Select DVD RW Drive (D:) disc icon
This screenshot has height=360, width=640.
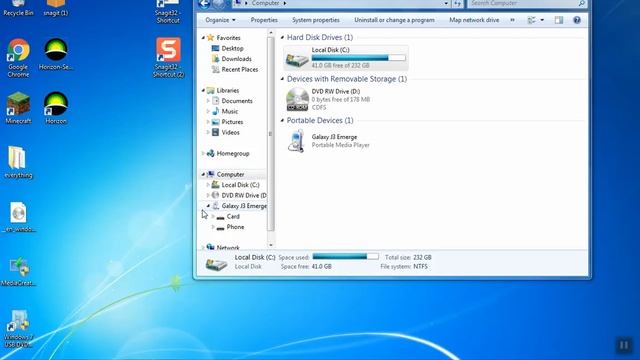click(x=297, y=99)
